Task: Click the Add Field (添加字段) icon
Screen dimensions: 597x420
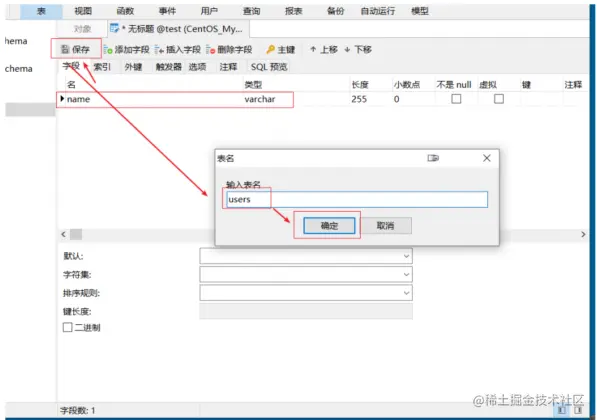Action: (108, 50)
